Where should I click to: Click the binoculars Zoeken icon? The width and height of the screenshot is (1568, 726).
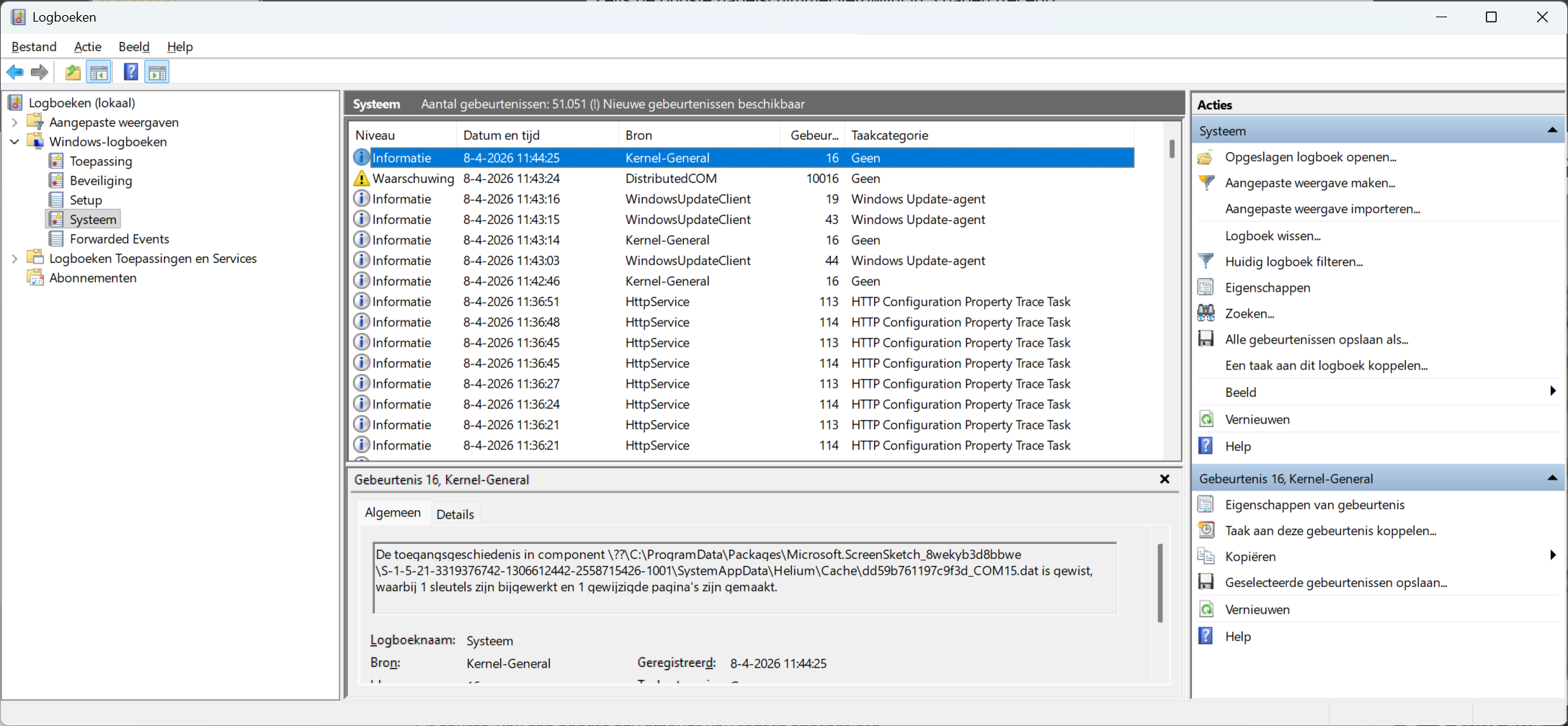click(x=1206, y=313)
